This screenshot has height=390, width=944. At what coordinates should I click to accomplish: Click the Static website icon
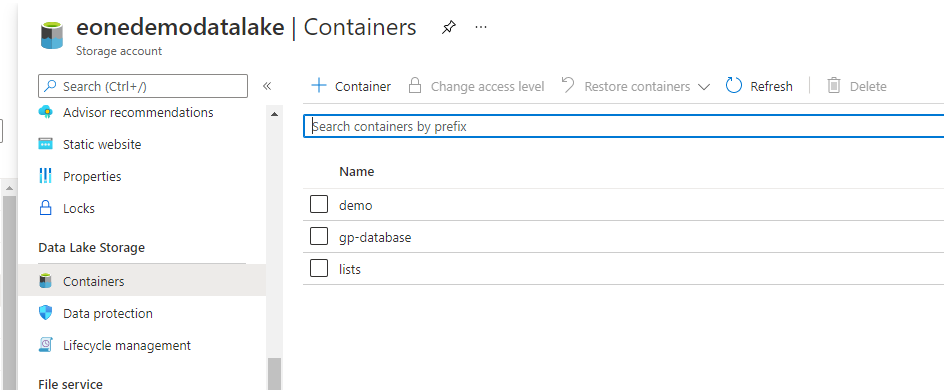(46, 144)
